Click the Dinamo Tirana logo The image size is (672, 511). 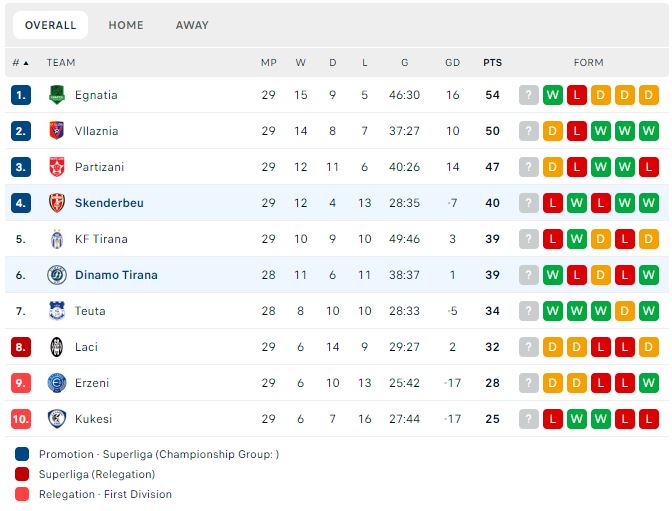pos(57,275)
